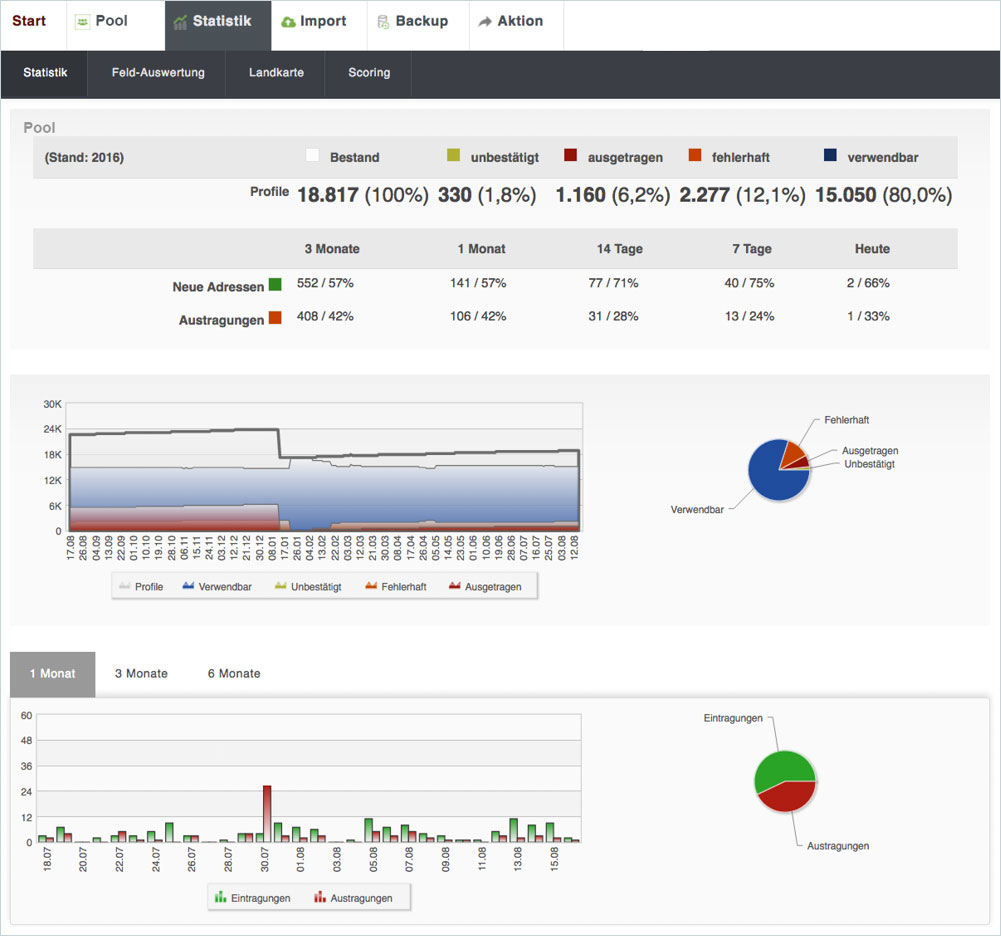Click the Backup icon in top navigation
The image size is (1001, 936).
(x=383, y=22)
